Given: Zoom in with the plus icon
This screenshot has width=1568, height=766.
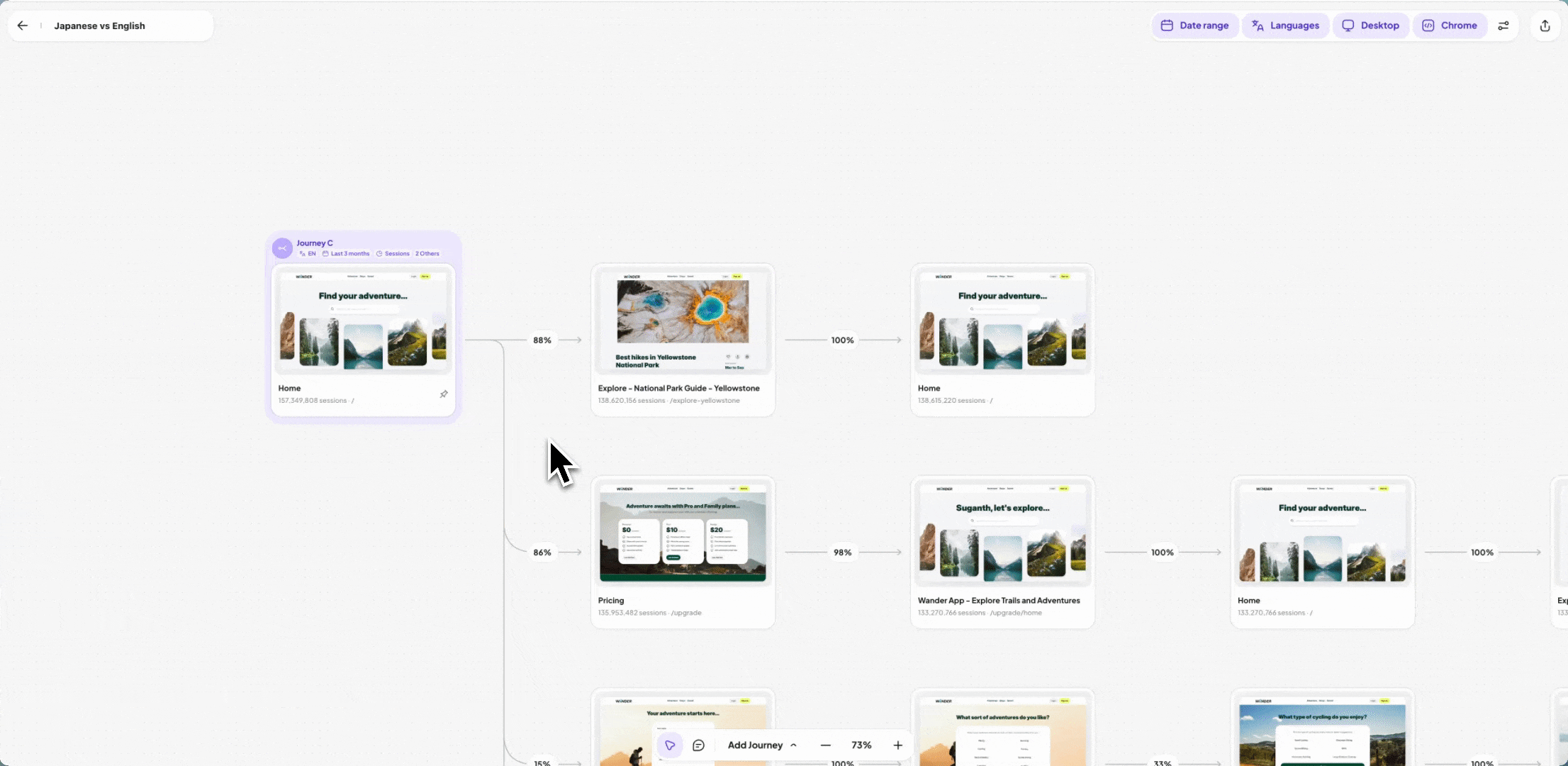Looking at the screenshot, I should [x=897, y=745].
